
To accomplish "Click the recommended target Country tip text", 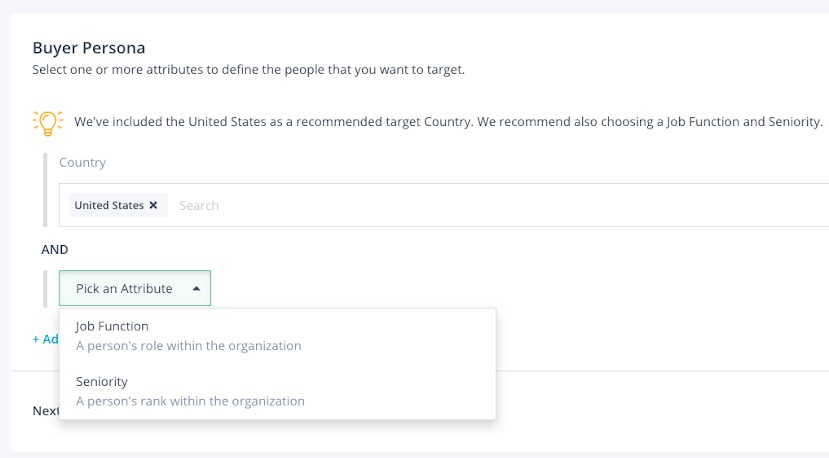I will click(448, 122).
